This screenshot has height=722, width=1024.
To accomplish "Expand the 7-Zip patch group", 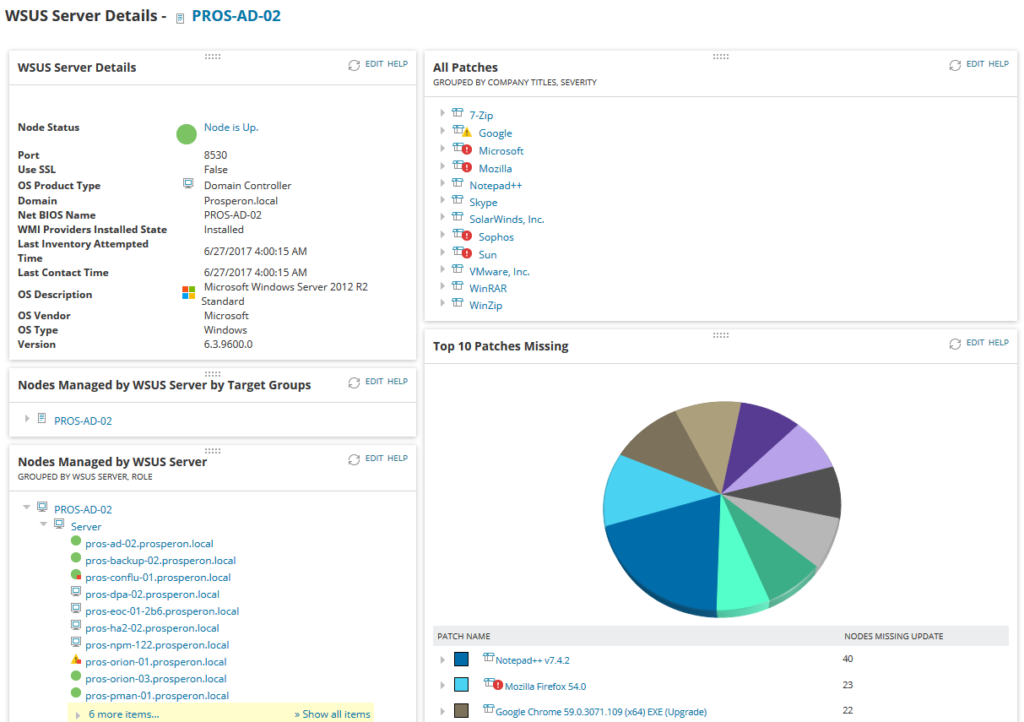I will click(445, 114).
